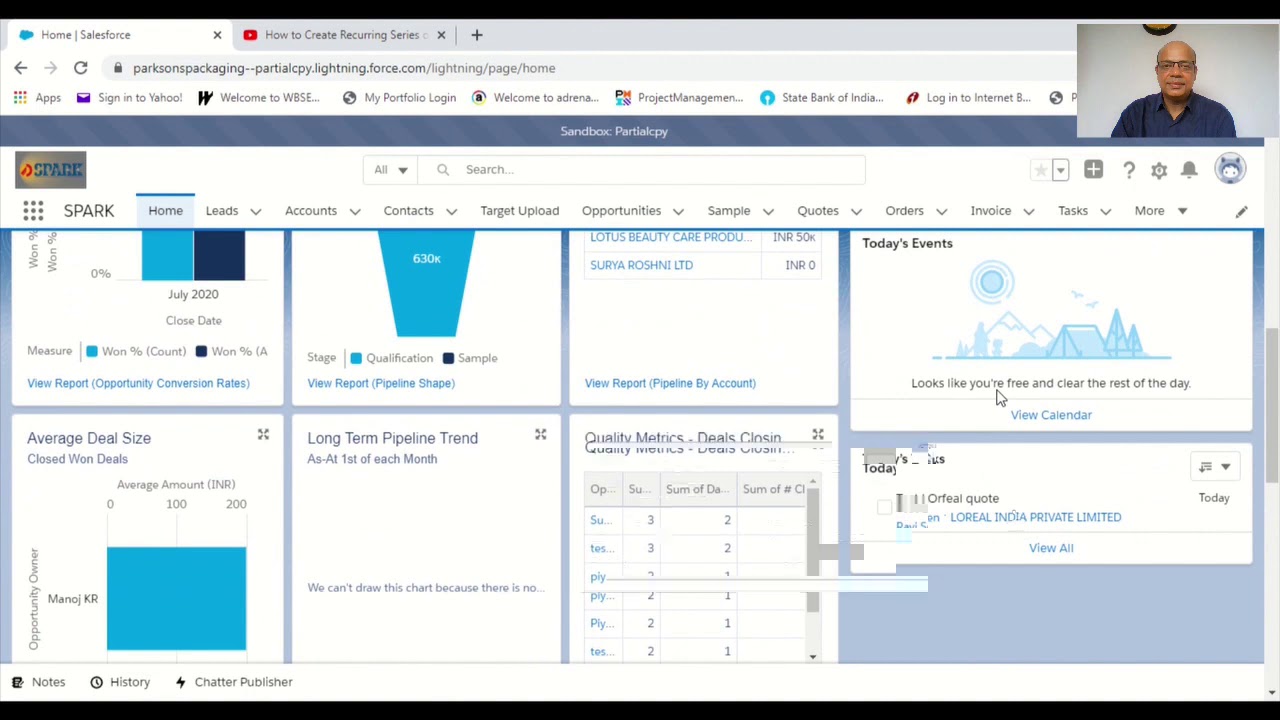Open the Help question mark icon
Screen dimensions: 1280x720
[x=1129, y=170]
